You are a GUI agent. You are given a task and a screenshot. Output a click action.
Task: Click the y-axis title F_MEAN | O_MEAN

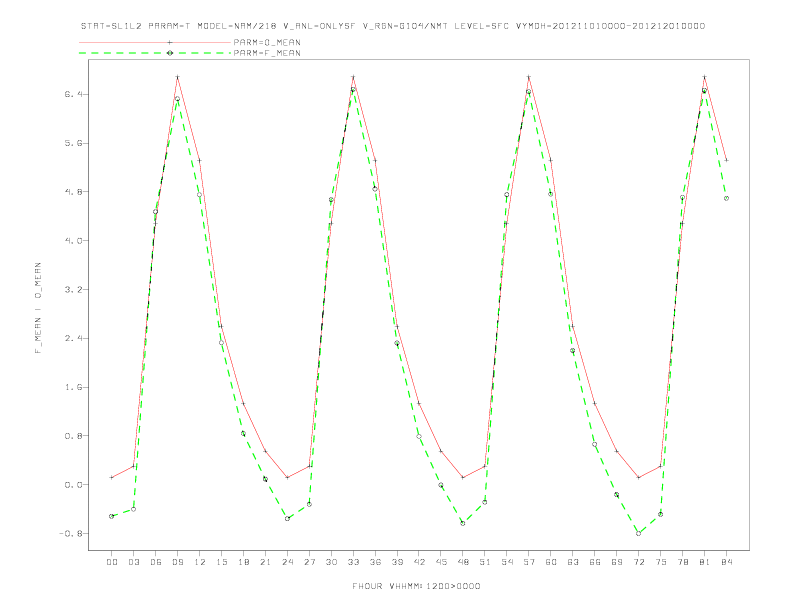coord(38,308)
